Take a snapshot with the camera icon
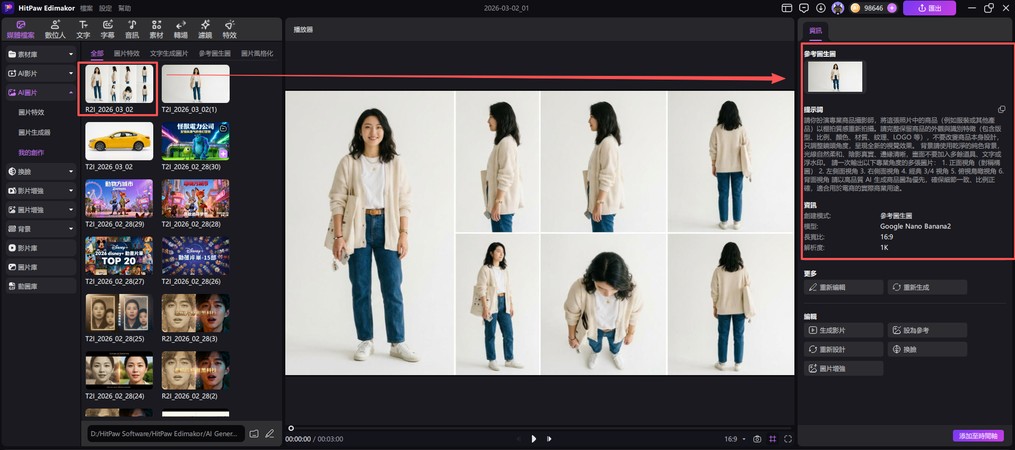 tap(757, 439)
